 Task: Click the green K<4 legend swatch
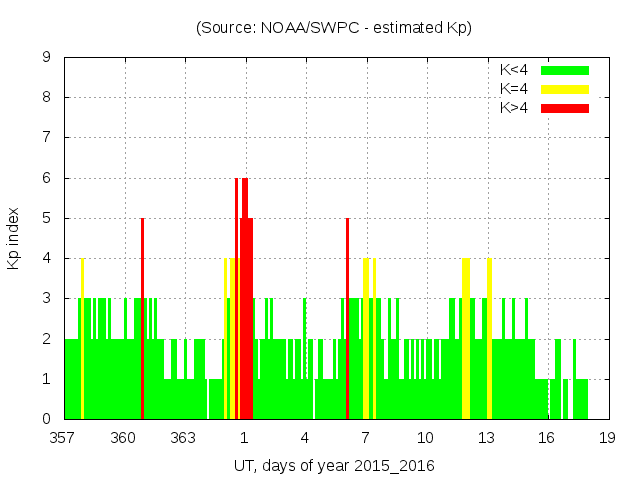click(x=565, y=70)
